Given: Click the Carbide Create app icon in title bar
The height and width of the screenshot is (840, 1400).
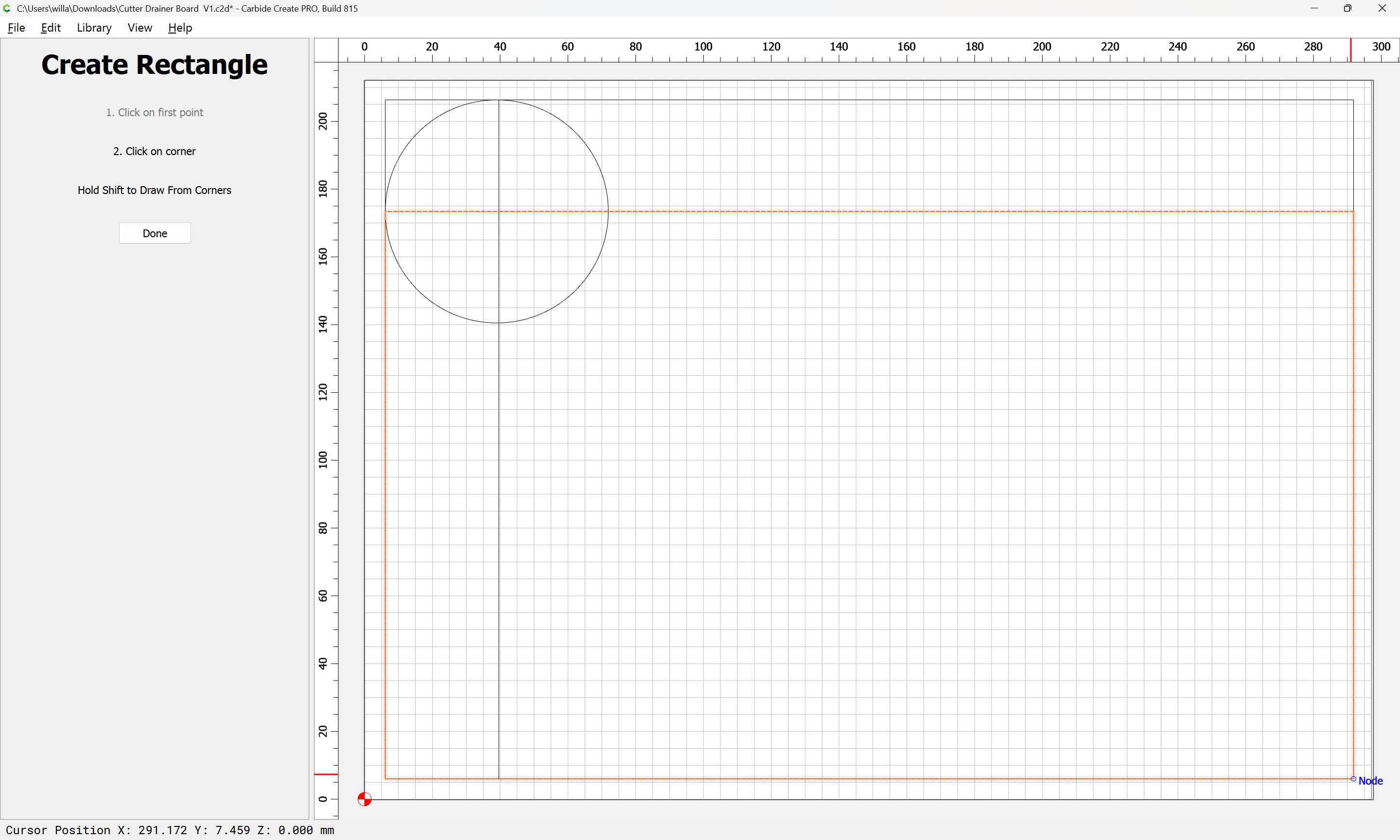Looking at the screenshot, I should (x=7, y=8).
